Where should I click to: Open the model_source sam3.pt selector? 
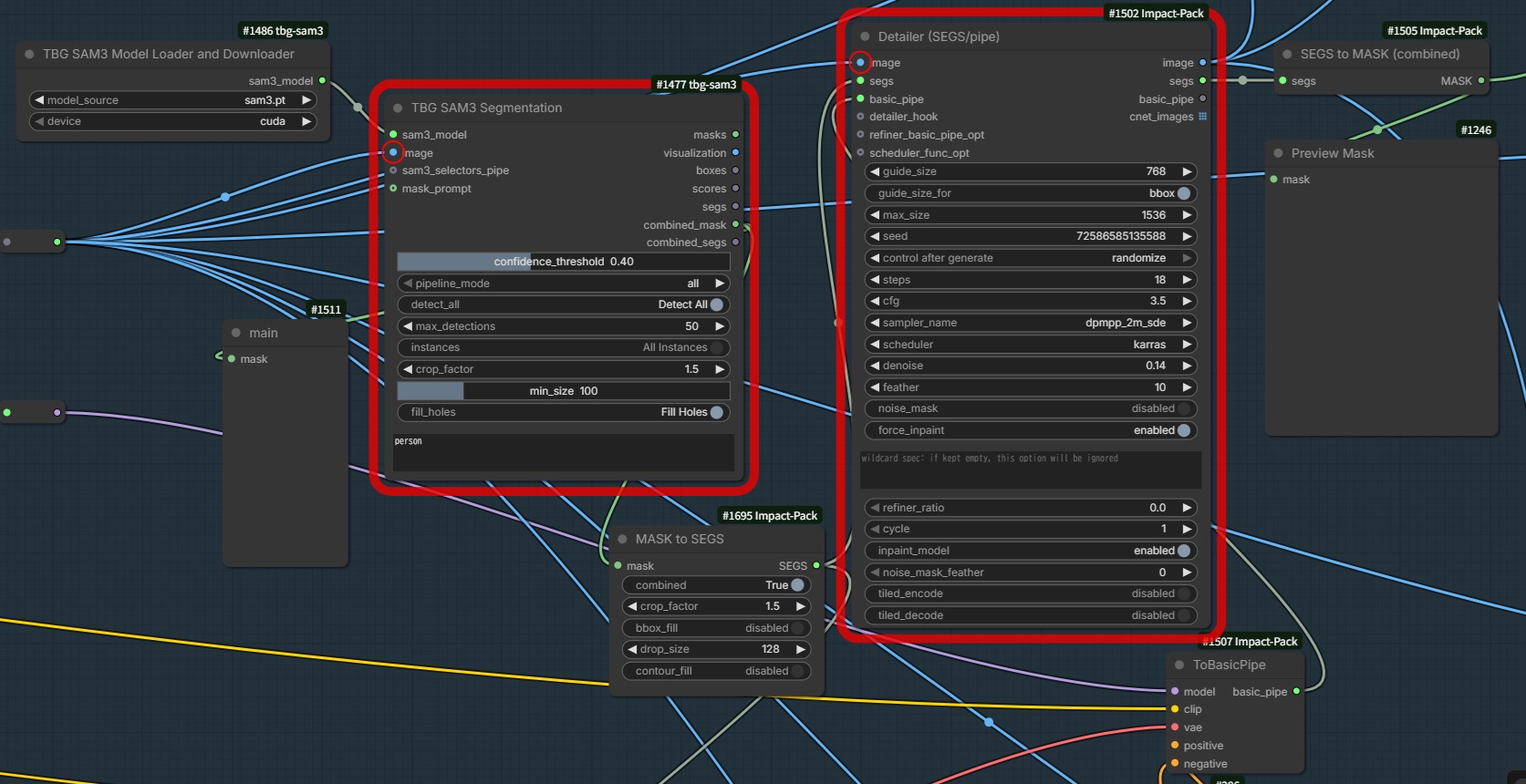(x=173, y=100)
